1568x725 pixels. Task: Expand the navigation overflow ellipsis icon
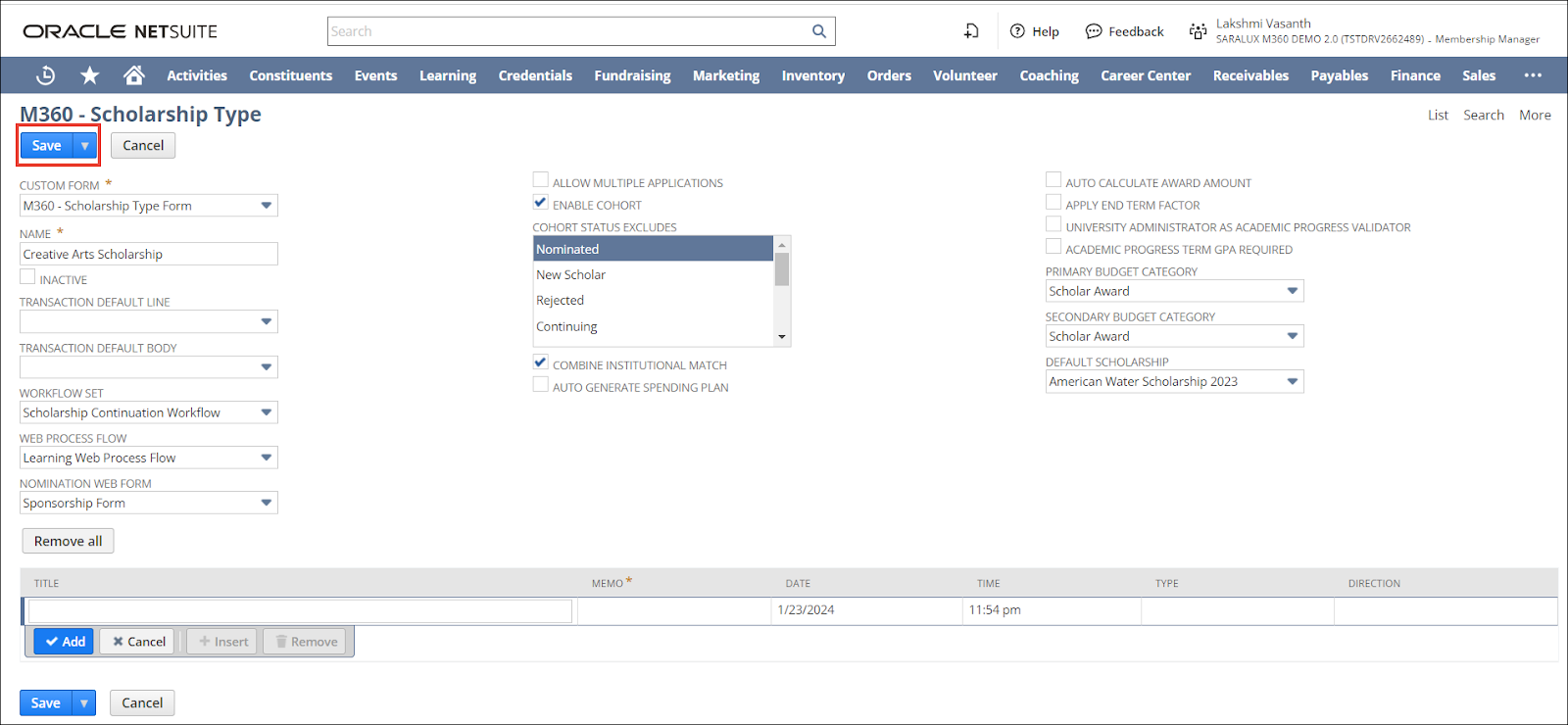pos(1533,75)
